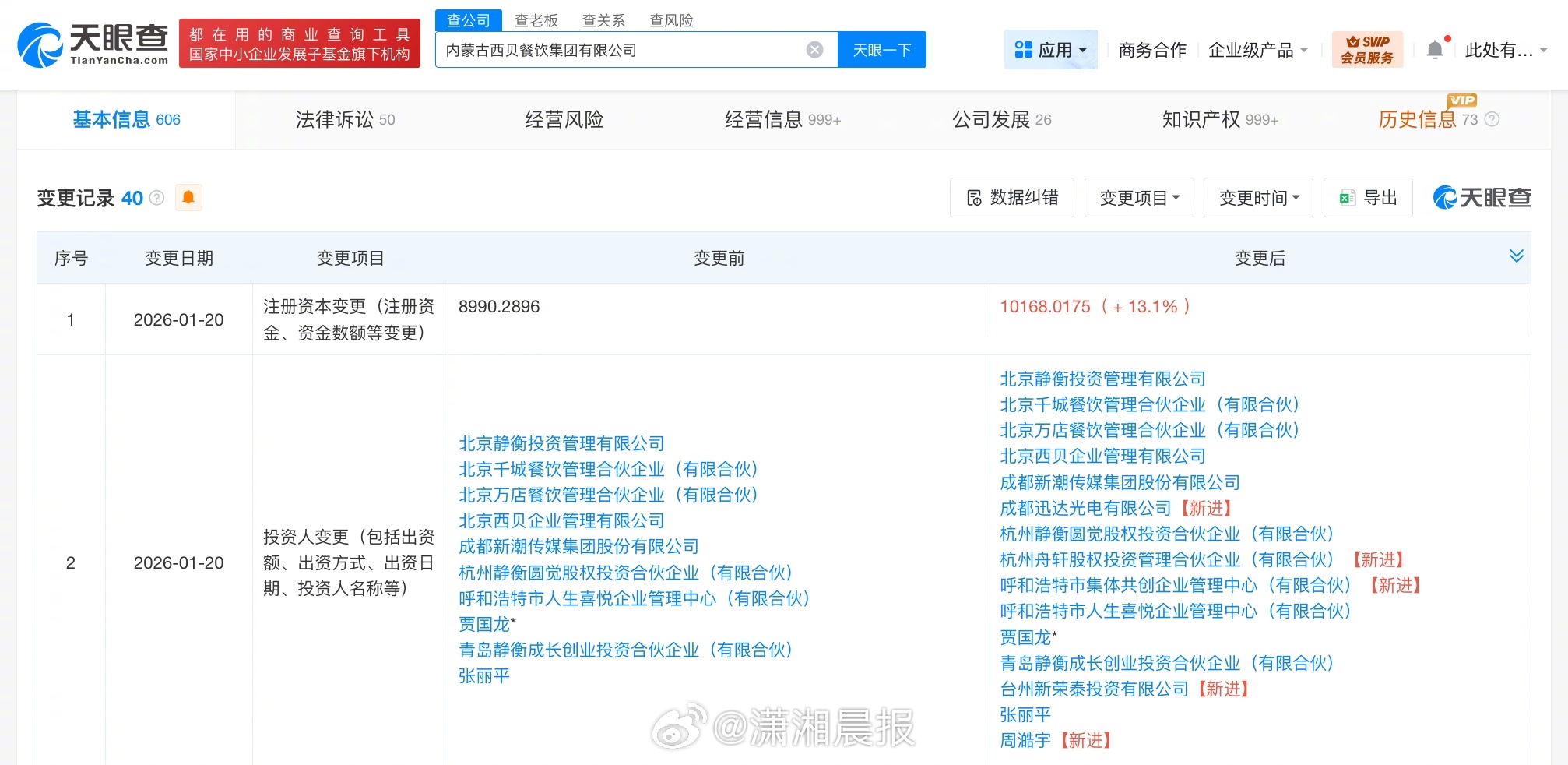Open the user account dropdown 此处有…
1568x765 pixels.
point(1505,50)
